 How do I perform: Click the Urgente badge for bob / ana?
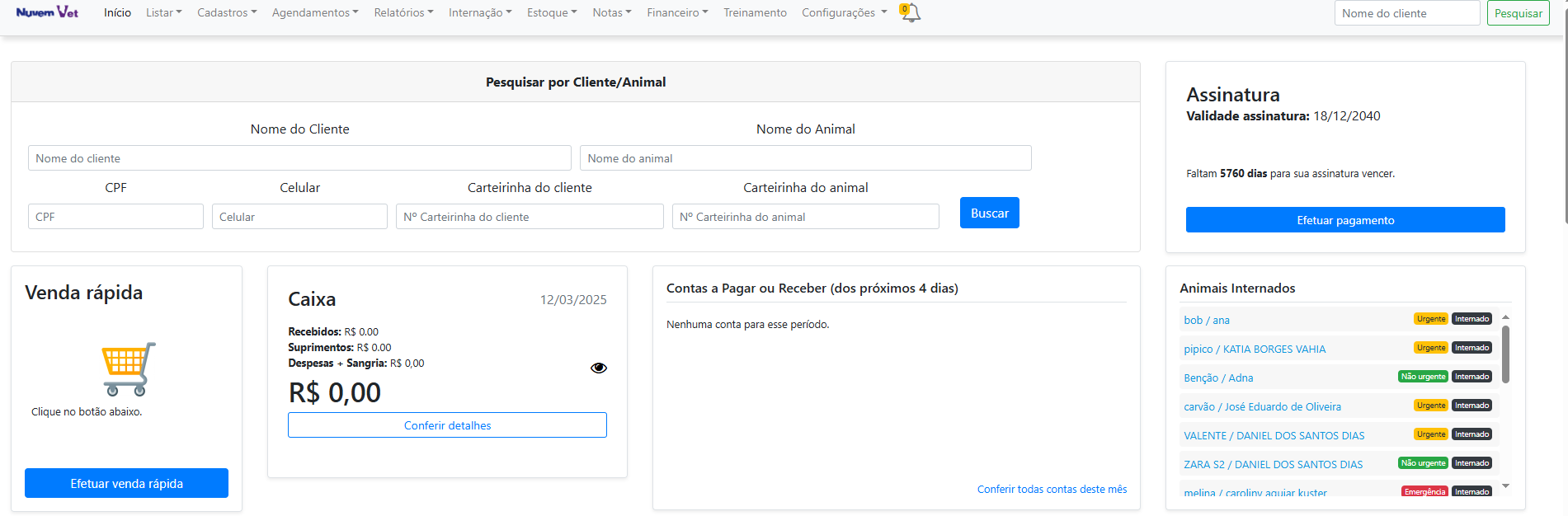[x=1430, y=319]
